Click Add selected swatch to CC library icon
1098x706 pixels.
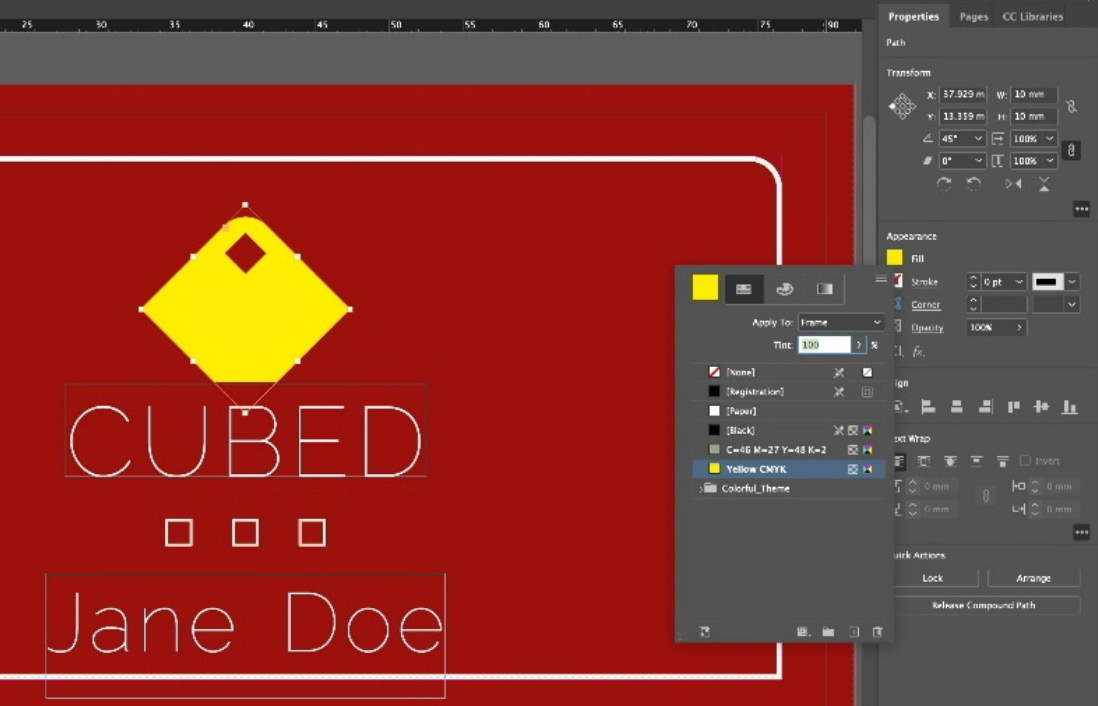[704, 632]
